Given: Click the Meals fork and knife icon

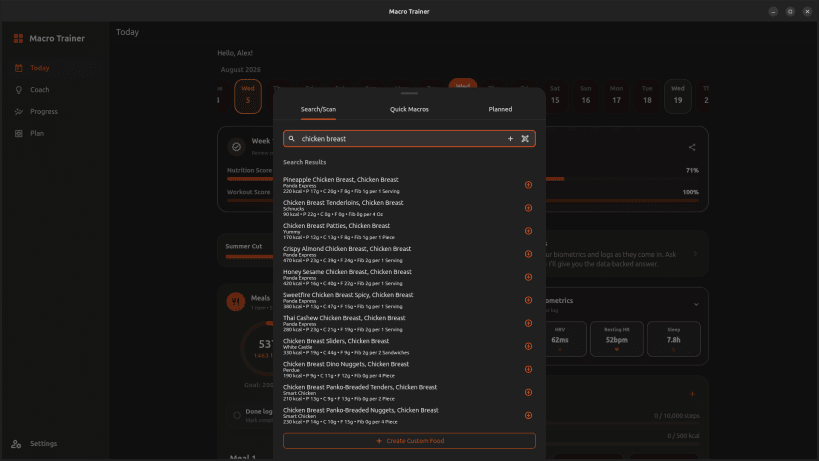Looking at the screenshot, I should click(236, 301).
